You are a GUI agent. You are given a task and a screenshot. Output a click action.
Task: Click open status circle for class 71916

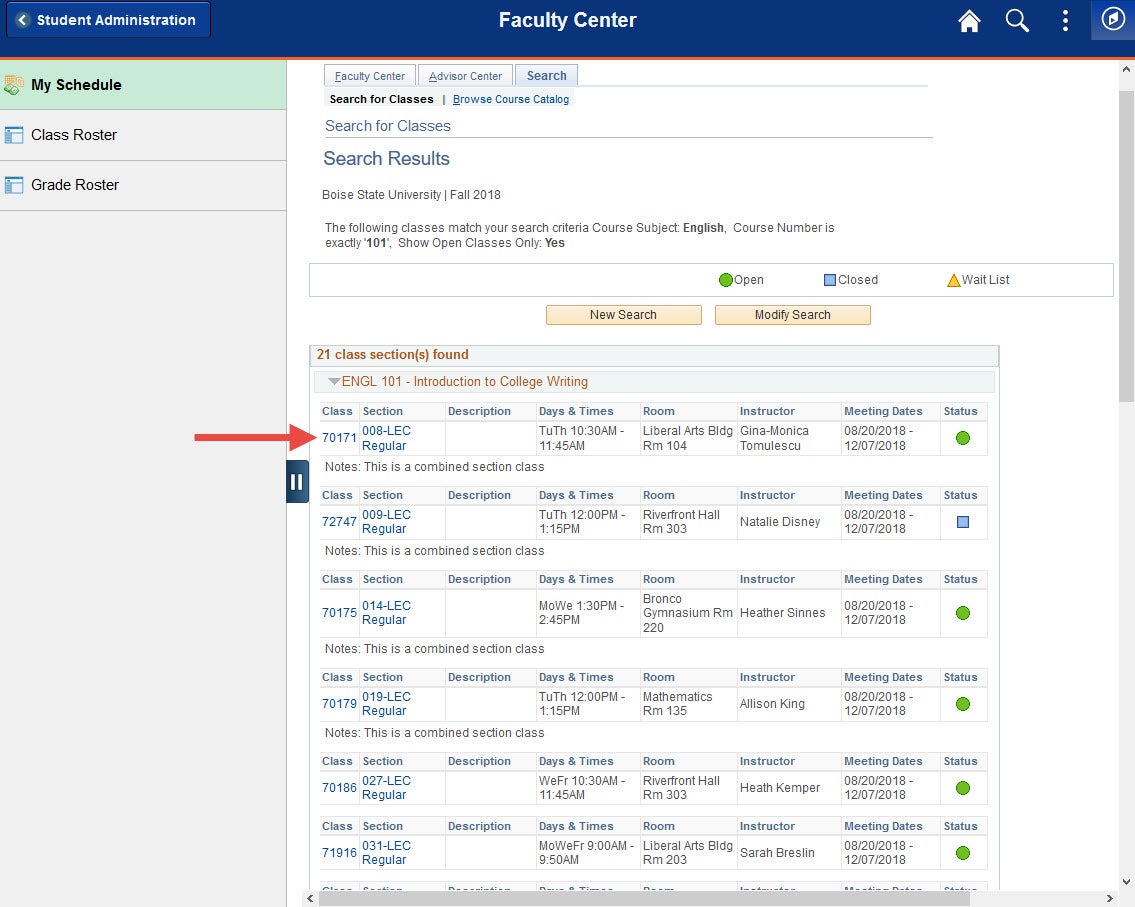963,853
